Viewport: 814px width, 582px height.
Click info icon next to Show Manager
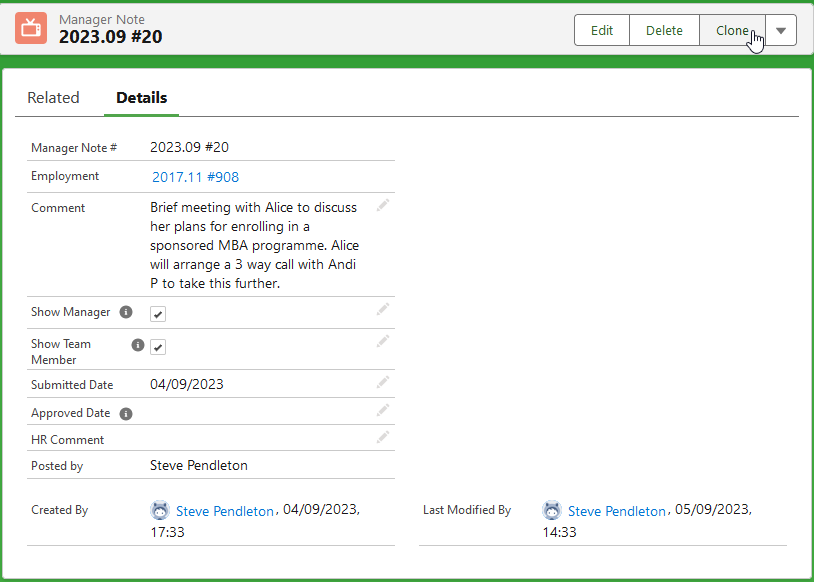coord(126,312)
